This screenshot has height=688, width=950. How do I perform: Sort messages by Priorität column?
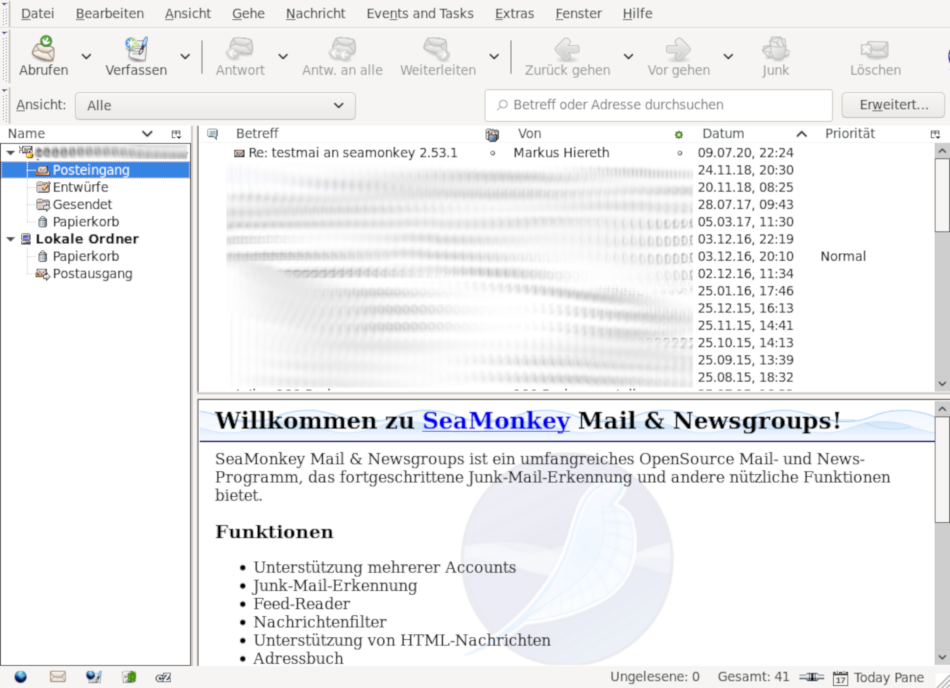[870, 134]
